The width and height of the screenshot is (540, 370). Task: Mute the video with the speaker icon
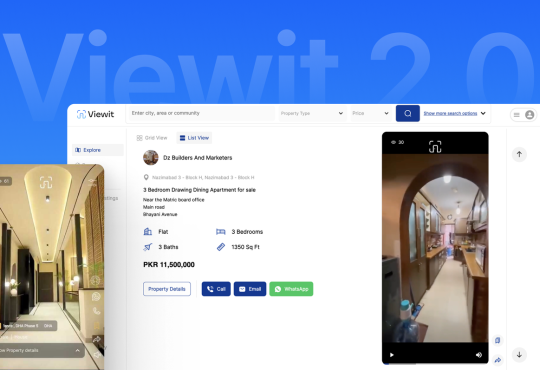(479, 355)
